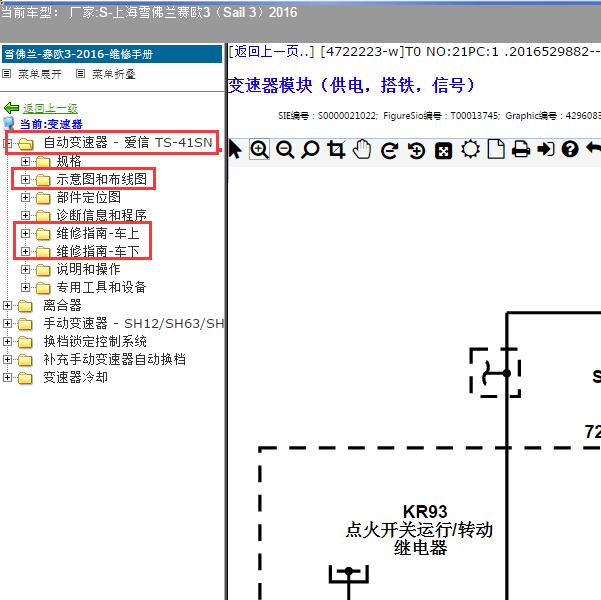This screenshot has width=601, height=600.
Task: Open 维修指南-车下 tree item
Action: (98, 251)
